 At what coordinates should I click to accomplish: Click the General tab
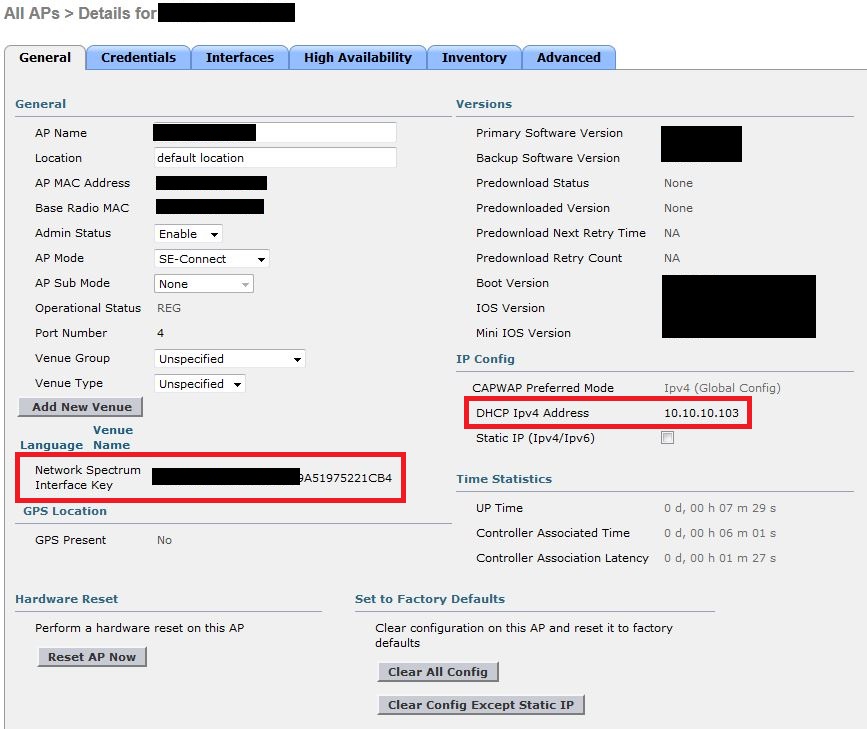click(x=45, y=58)
